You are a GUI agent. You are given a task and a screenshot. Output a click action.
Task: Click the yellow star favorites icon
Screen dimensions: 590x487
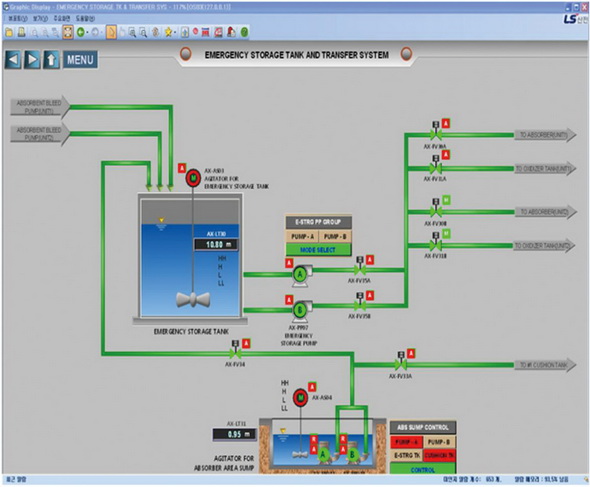(168, 33)
